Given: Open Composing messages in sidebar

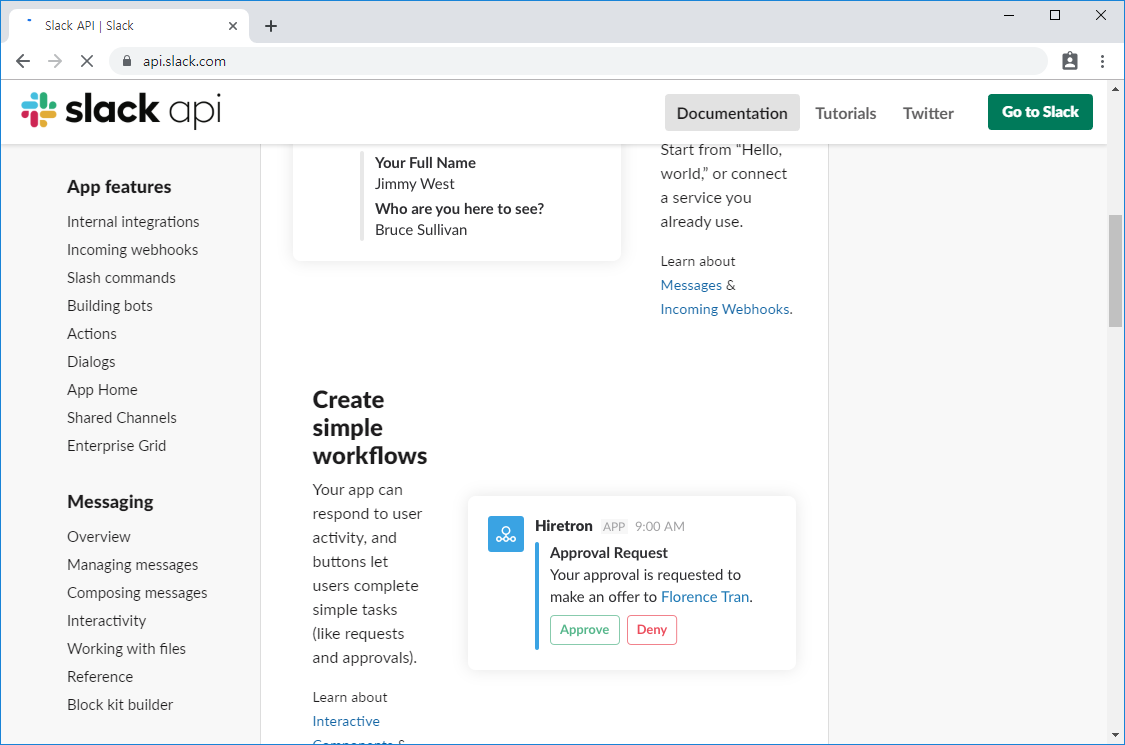Looking at the screenshot, I should click(x=137, y=593).
